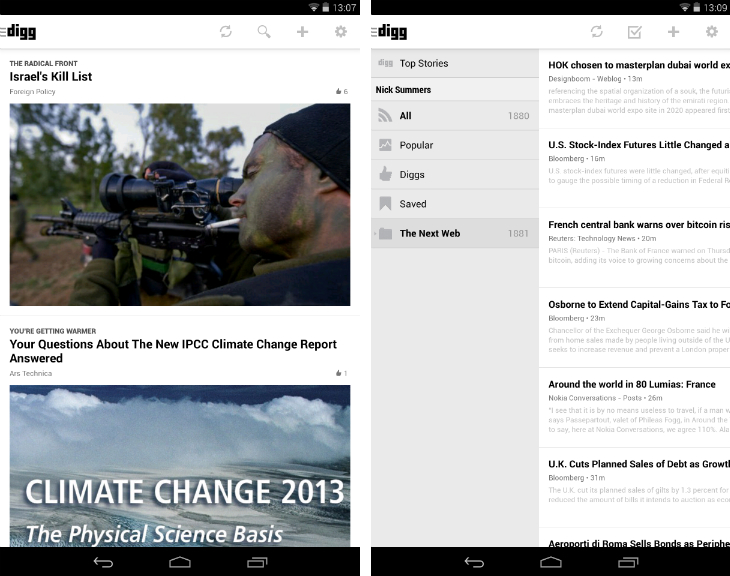Tap the Digg logo drawer in left screen
The height and width of the screenshot is (576, 730).
point(18,32)
